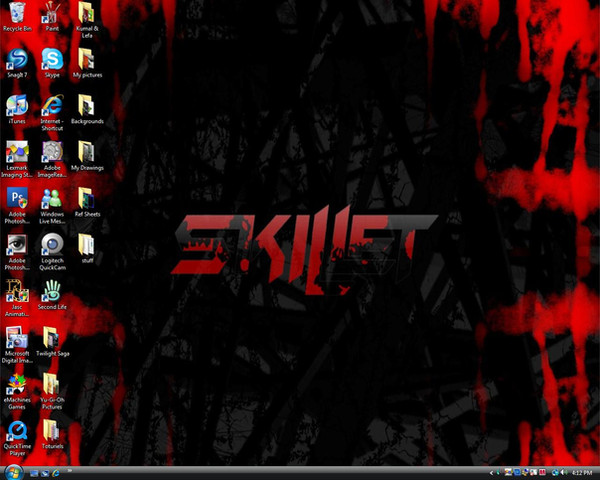Open the stuff folder

click(87, 249)
